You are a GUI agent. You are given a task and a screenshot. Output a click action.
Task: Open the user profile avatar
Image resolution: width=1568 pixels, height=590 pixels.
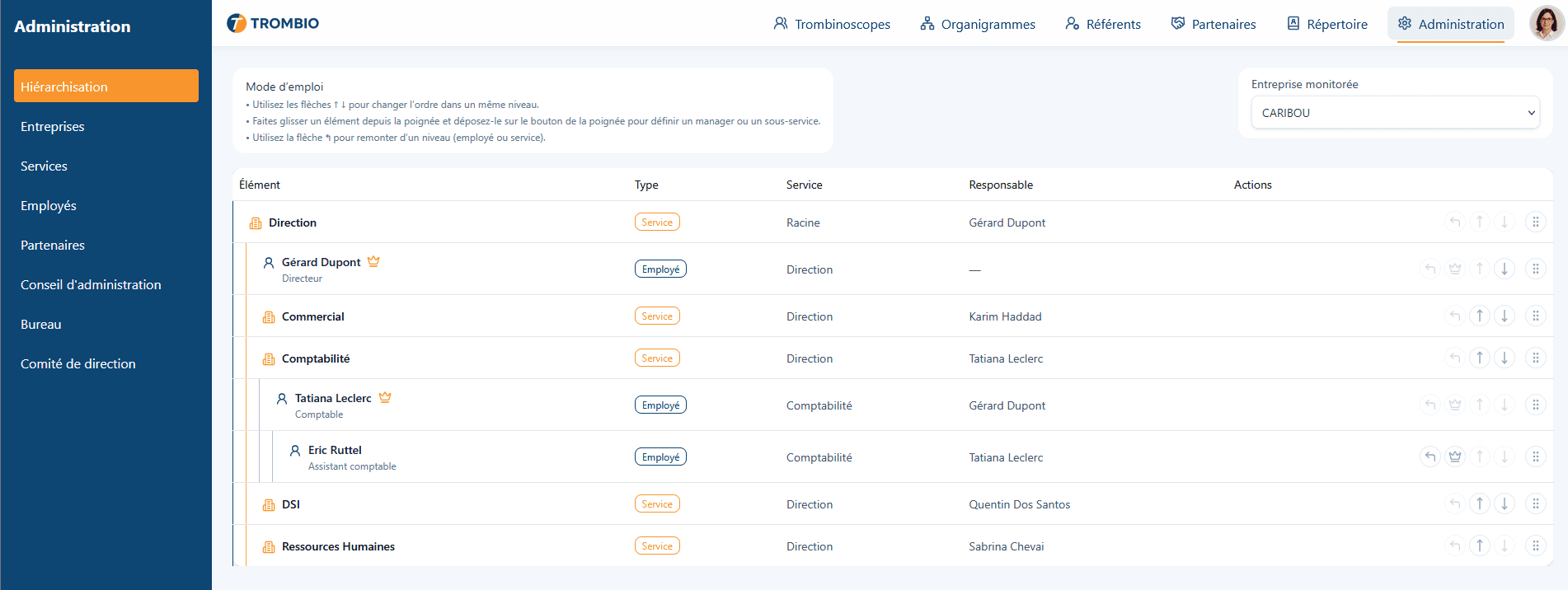(x=1546, y=23)
